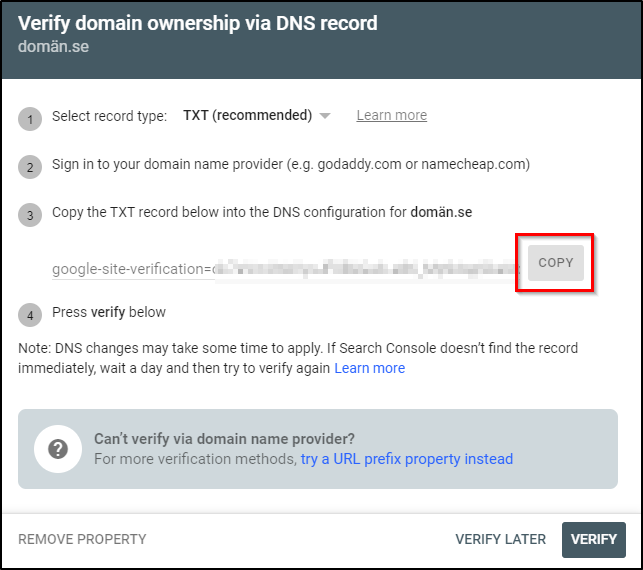Click the step 3 number circle

pyautogui.click(x=30, y=216)
